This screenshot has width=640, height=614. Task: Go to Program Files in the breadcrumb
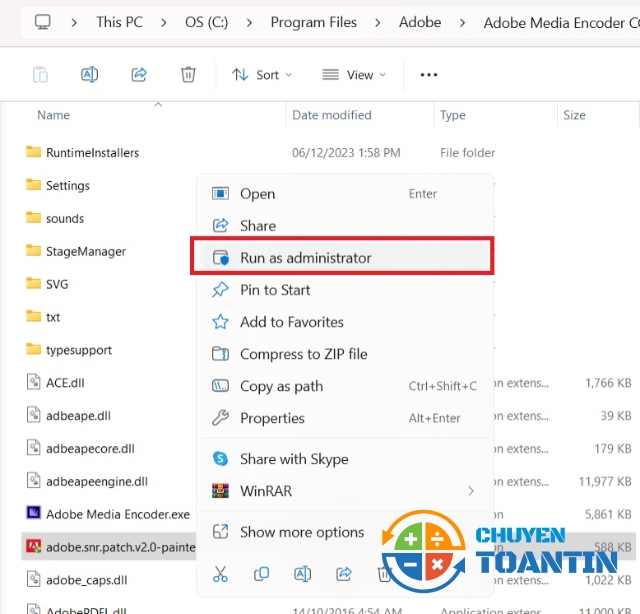coord(313,22)
